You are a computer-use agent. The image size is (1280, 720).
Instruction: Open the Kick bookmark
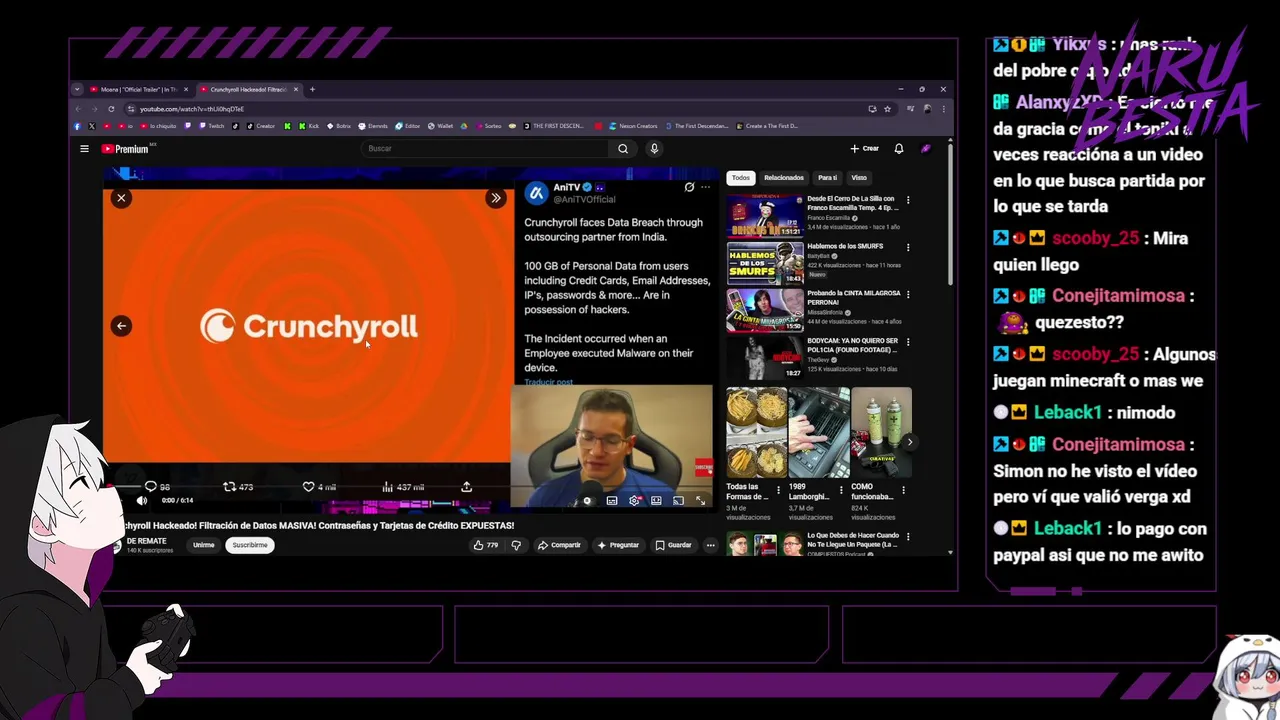pos(307,126)
